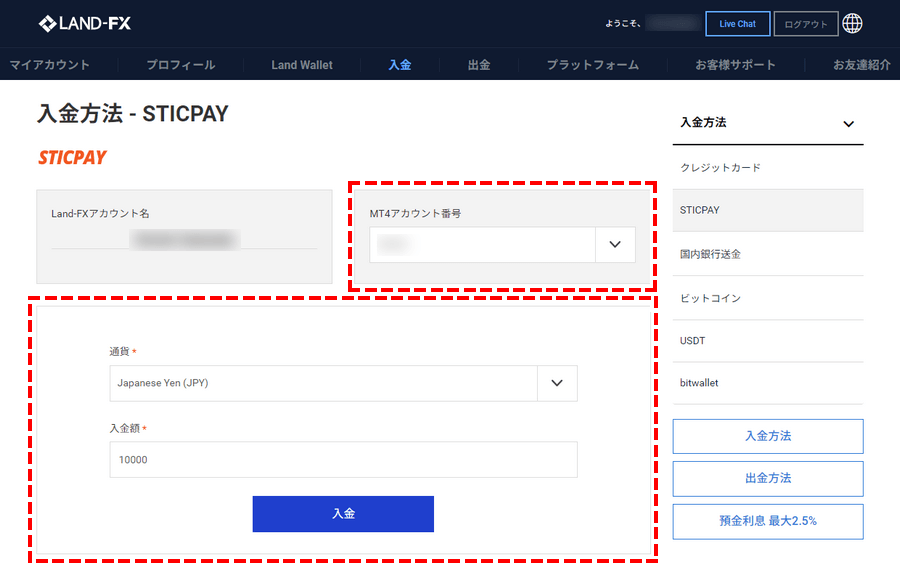Click the ようこそ、 welcome text
The width and height of the screenshot is (900, 571).
(623, 24)
